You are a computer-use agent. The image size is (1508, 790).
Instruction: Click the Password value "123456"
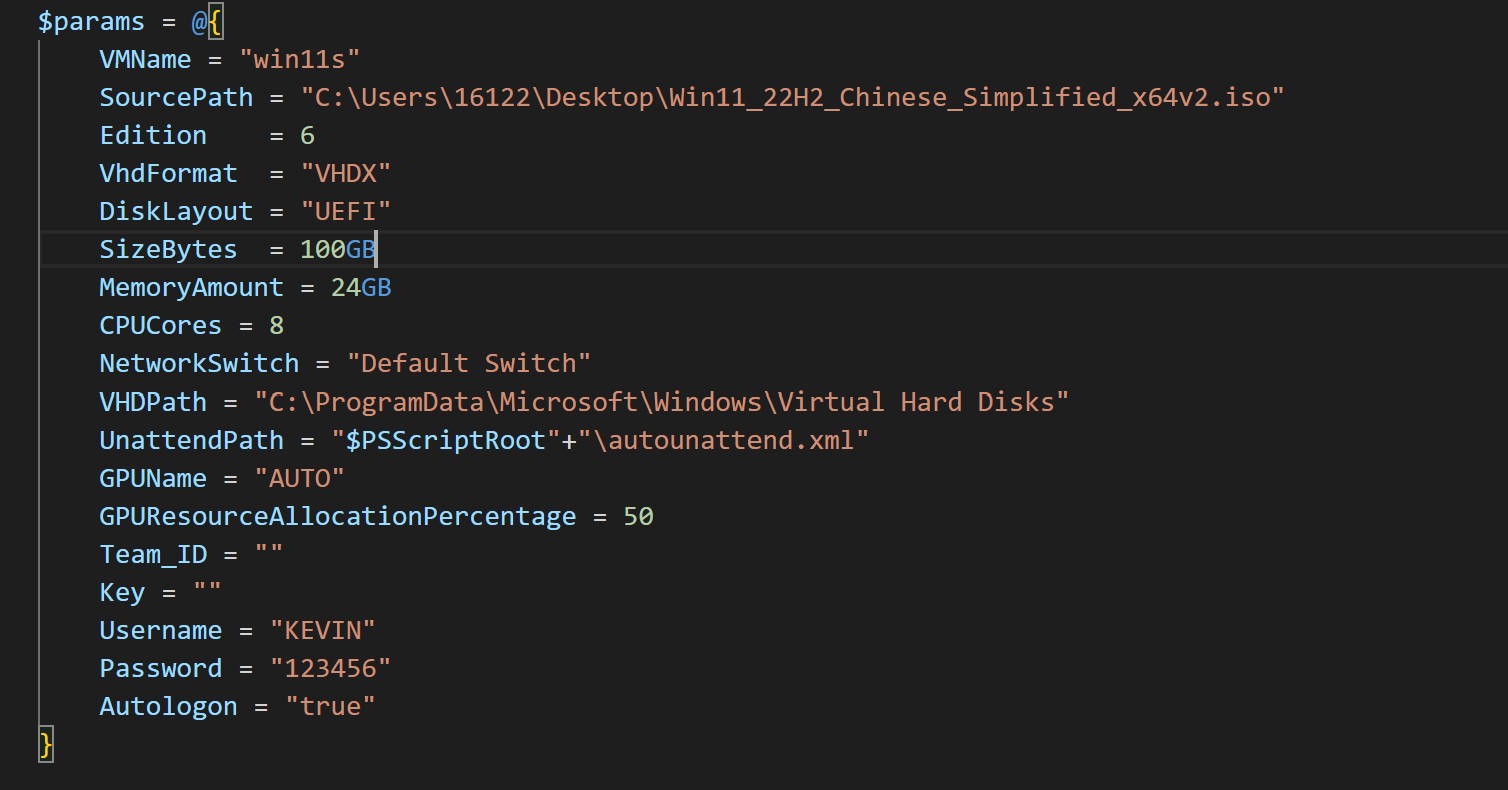[x=330, y=668]
